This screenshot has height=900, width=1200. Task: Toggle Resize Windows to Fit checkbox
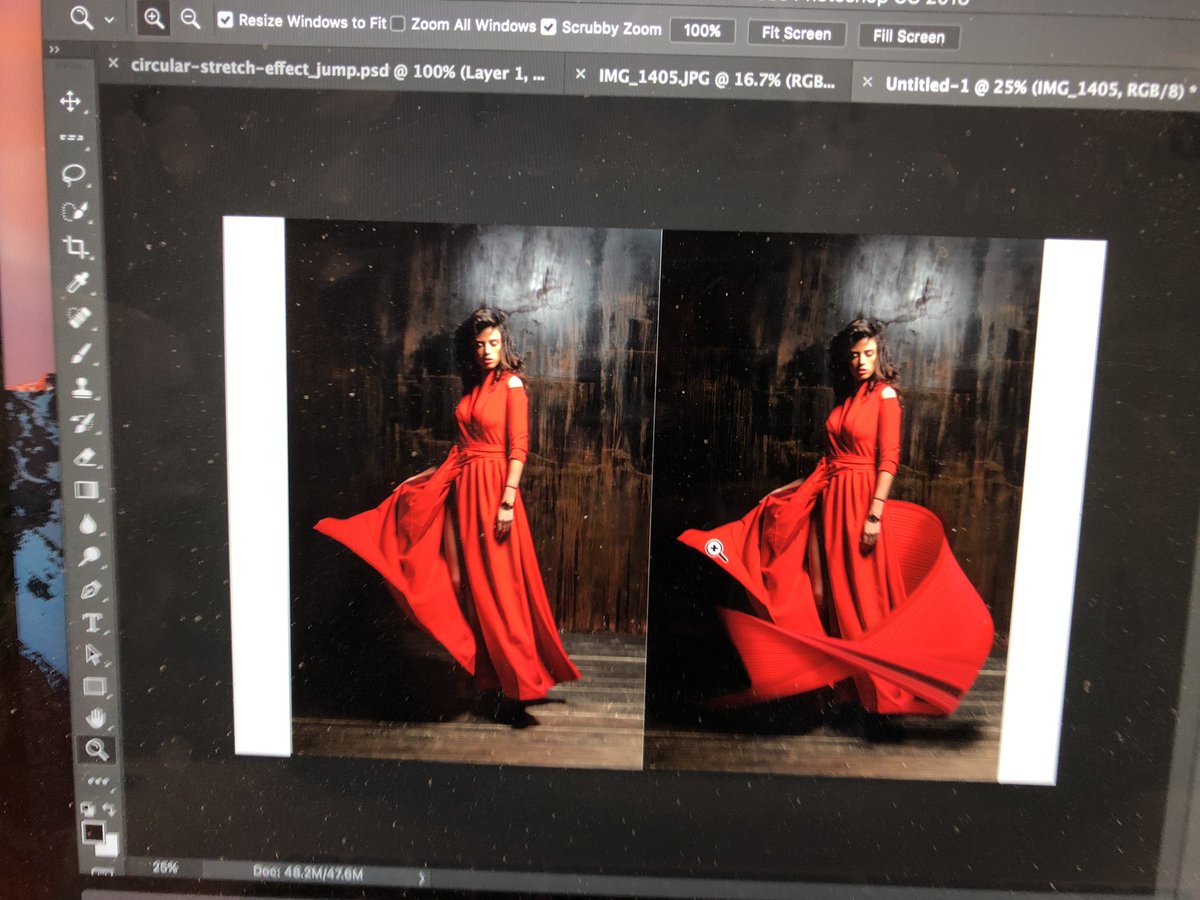click(226, 21)
